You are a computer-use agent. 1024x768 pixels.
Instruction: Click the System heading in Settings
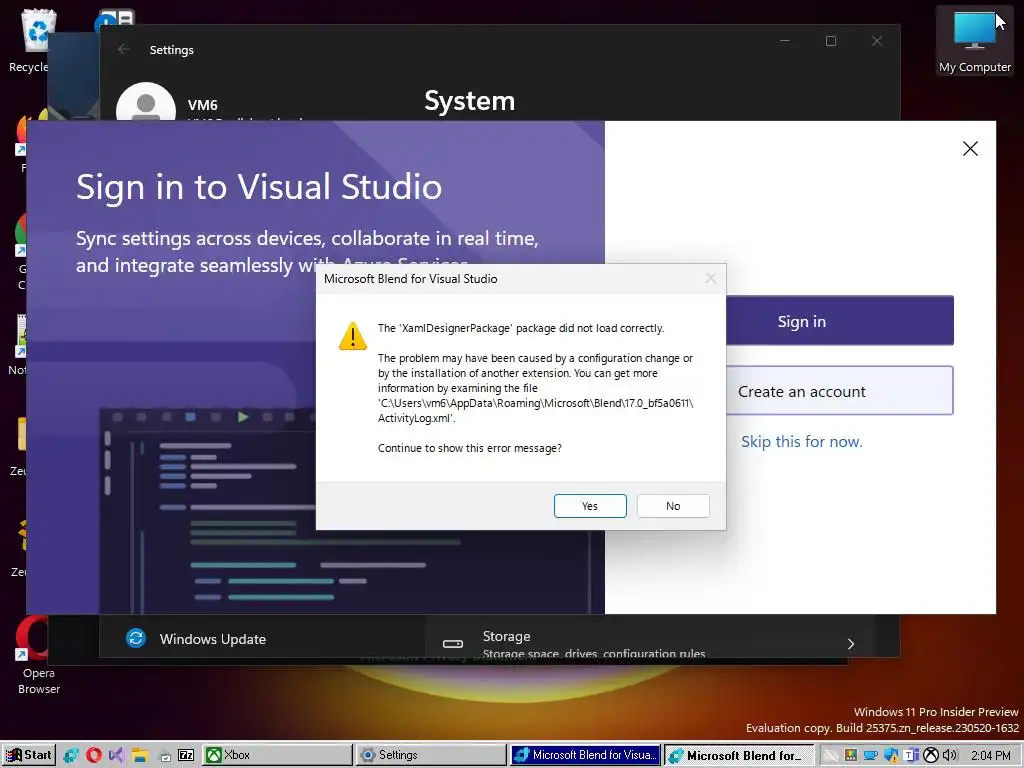(x=470, y=101)
